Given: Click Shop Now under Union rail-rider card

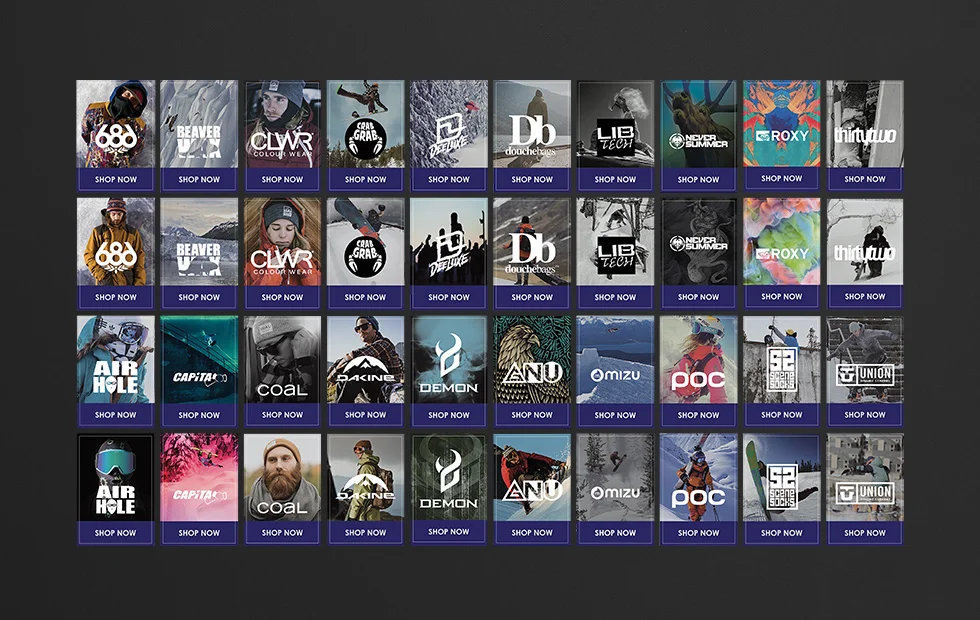Looking at the screenshot, I should point(865,415).
